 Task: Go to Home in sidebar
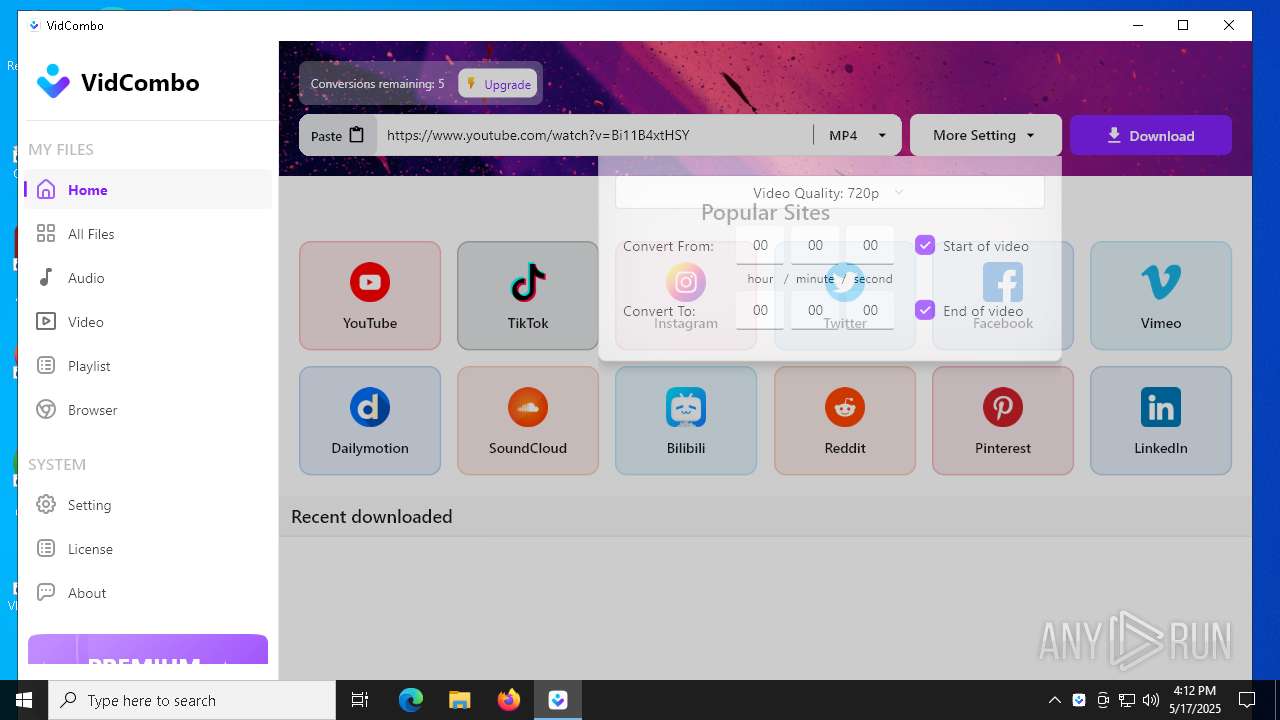coord(148,190)
